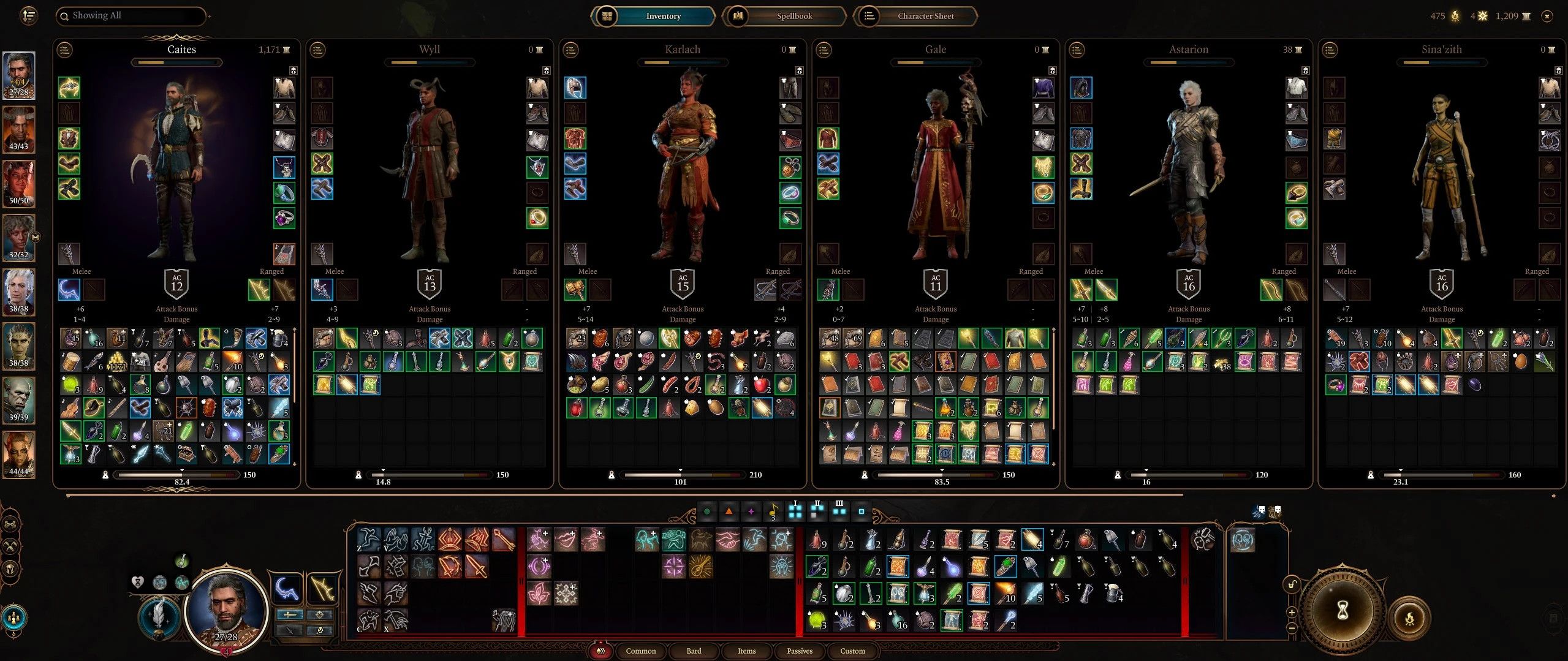The width and height of the screenshot is (1568, 661).
Task: Click the tankard item stack of 4
Action: [x=1113, y=593]
